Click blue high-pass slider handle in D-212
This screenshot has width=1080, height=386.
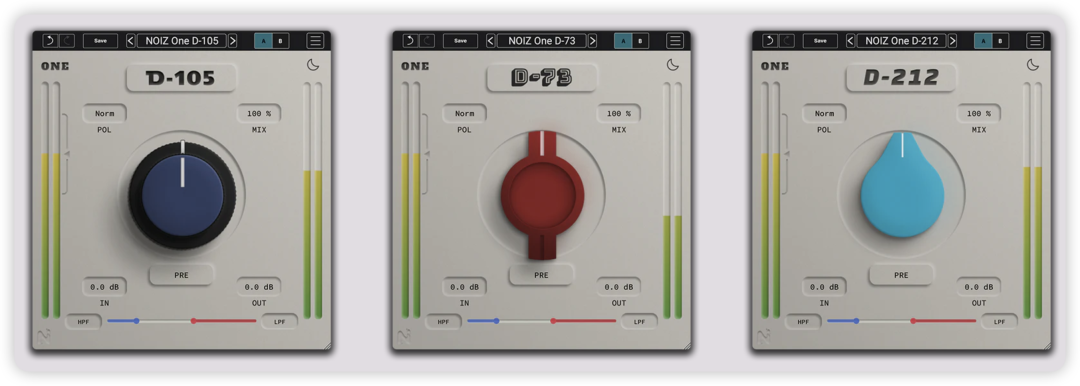(856, 321)
